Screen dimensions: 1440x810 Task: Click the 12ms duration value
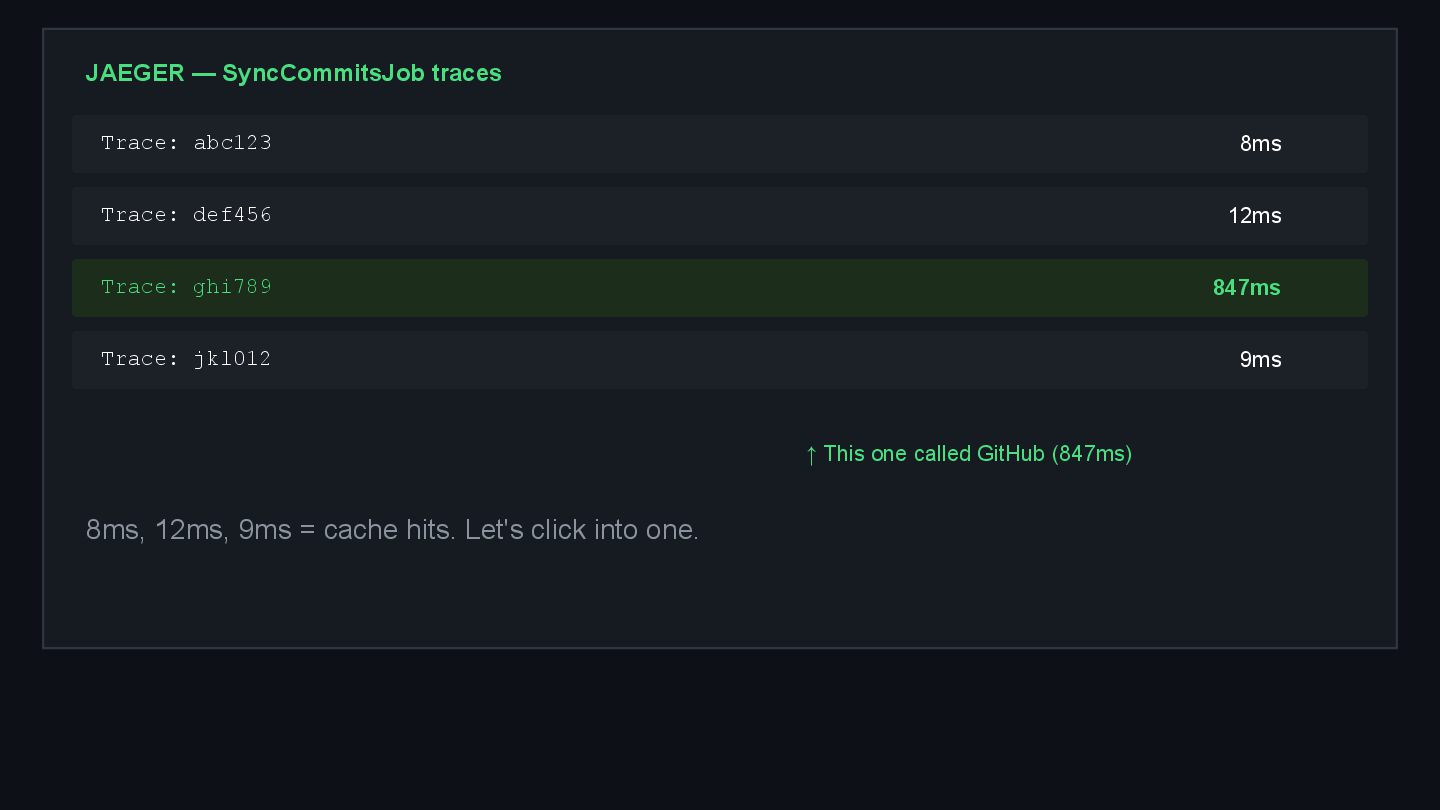[x=1254, y=216]
